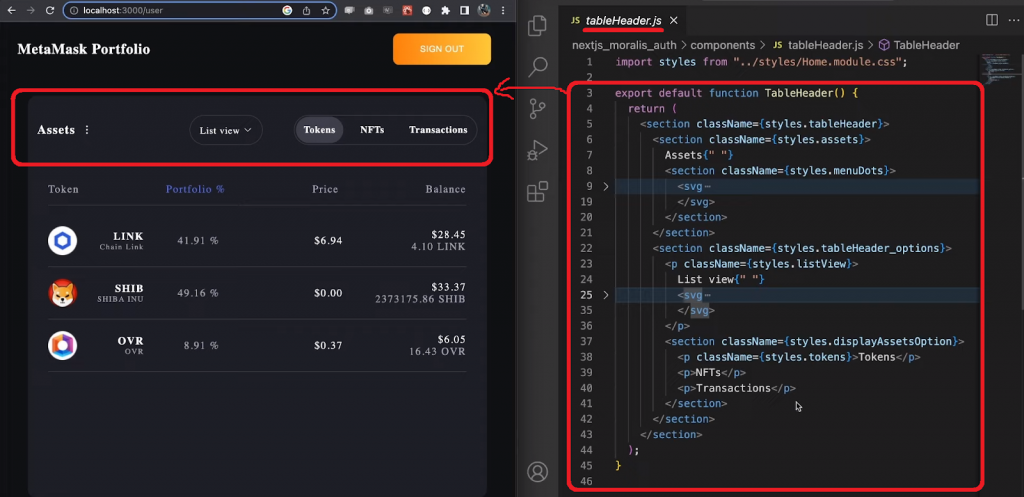Click the LINK token logo

tap(63, 241)
